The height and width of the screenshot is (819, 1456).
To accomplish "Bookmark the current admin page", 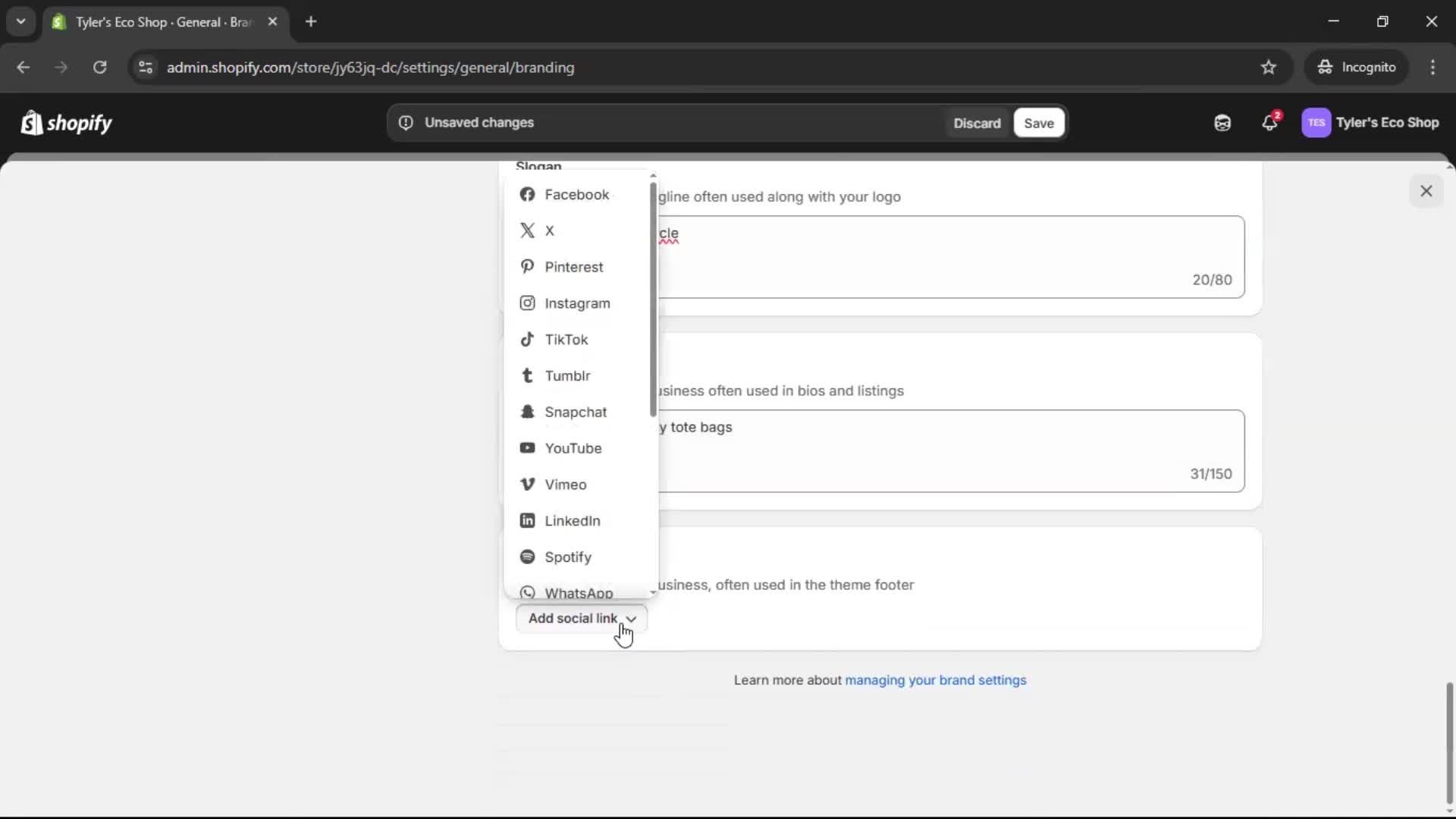I will [1269, 67].
